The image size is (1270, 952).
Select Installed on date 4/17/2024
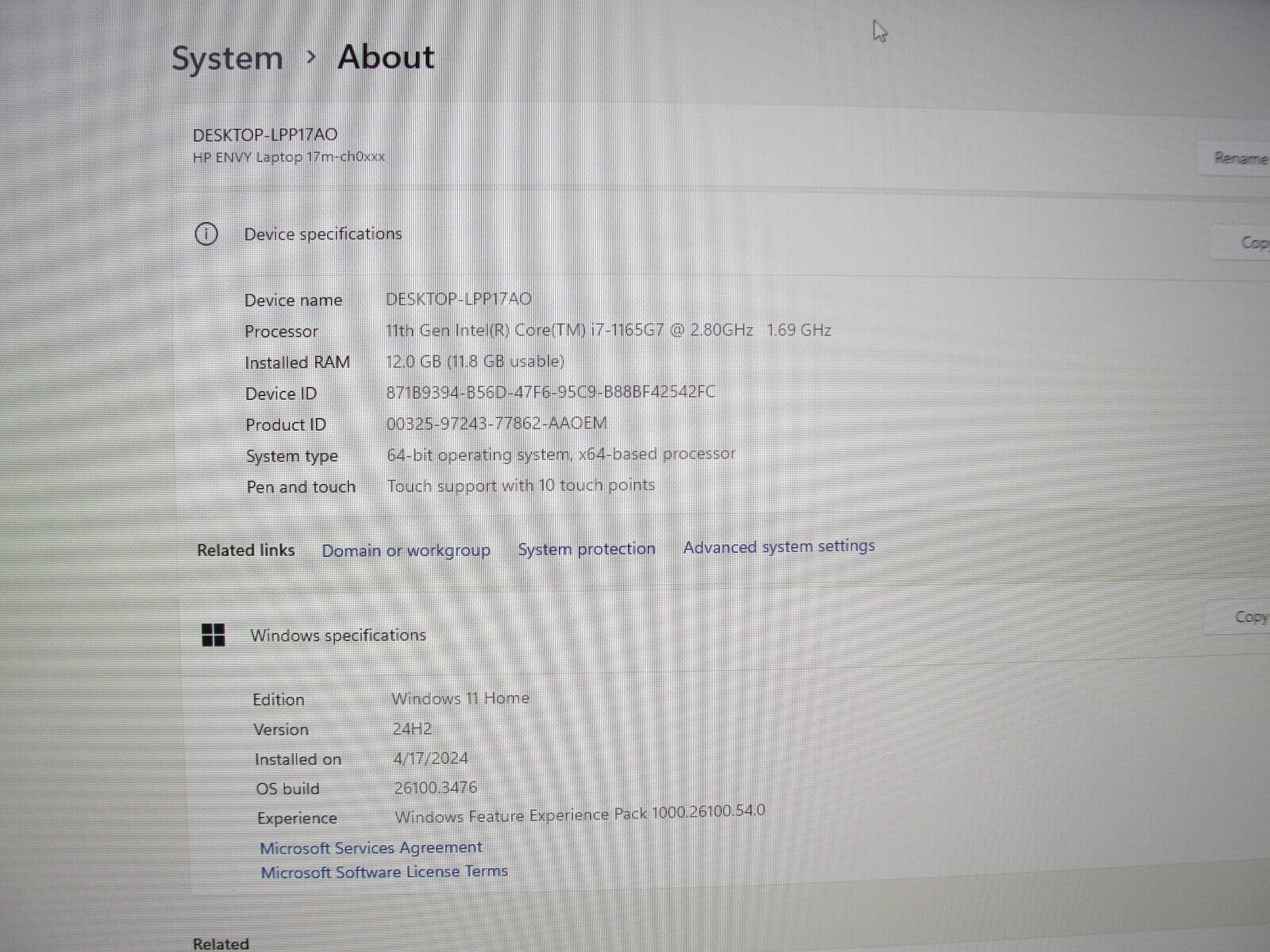click(430, 758)
